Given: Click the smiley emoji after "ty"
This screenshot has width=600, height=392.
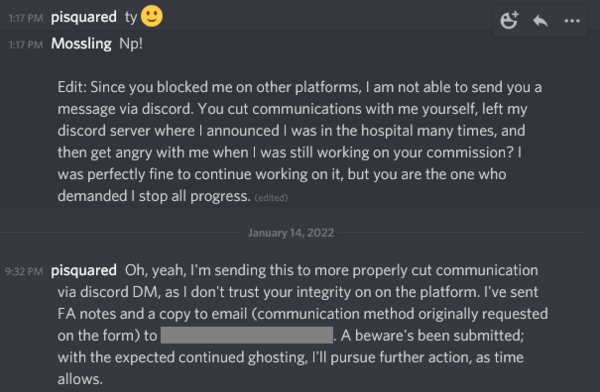Looking at the screenshot, I should click(x=152, y=16).
